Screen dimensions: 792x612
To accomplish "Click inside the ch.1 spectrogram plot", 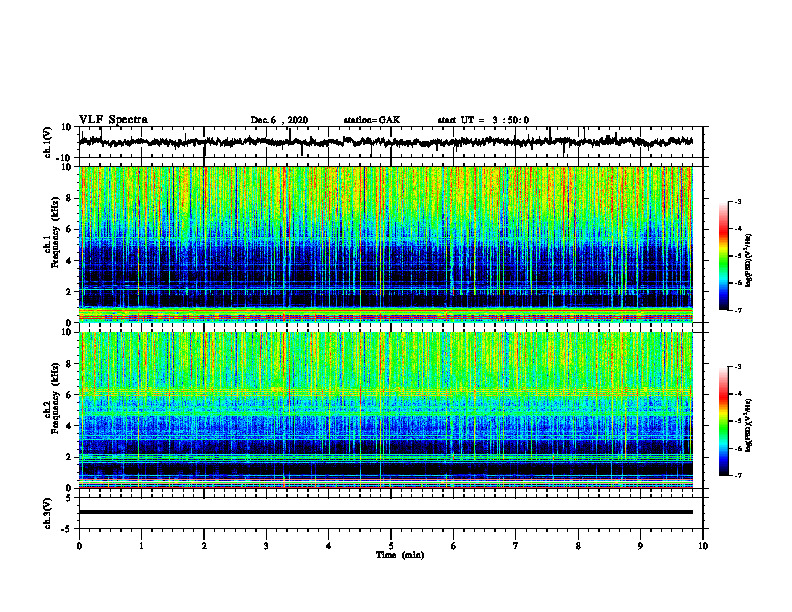I will click(x=385, y=244).
